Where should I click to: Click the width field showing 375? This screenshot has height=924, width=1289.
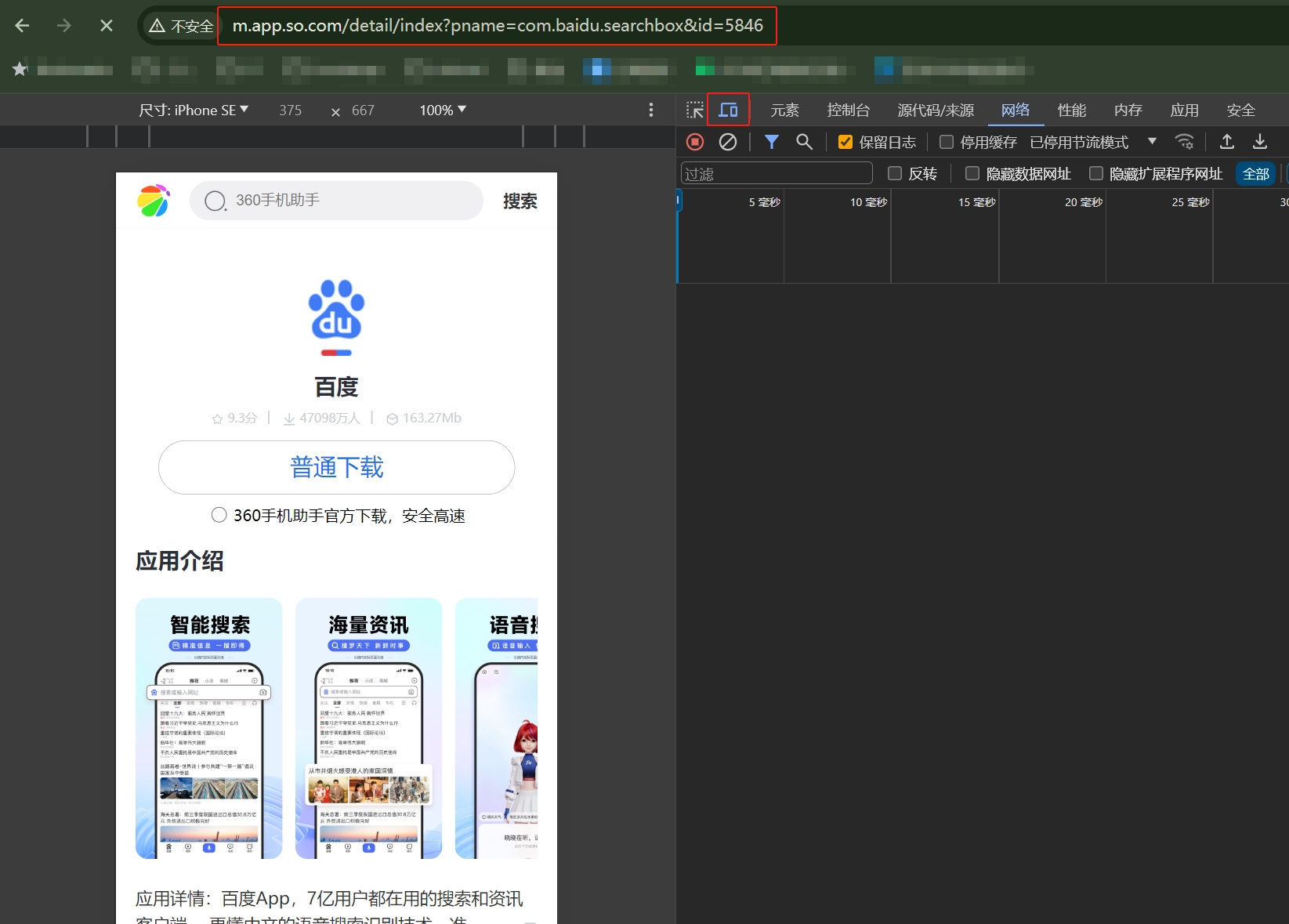[x=291, y=110]
